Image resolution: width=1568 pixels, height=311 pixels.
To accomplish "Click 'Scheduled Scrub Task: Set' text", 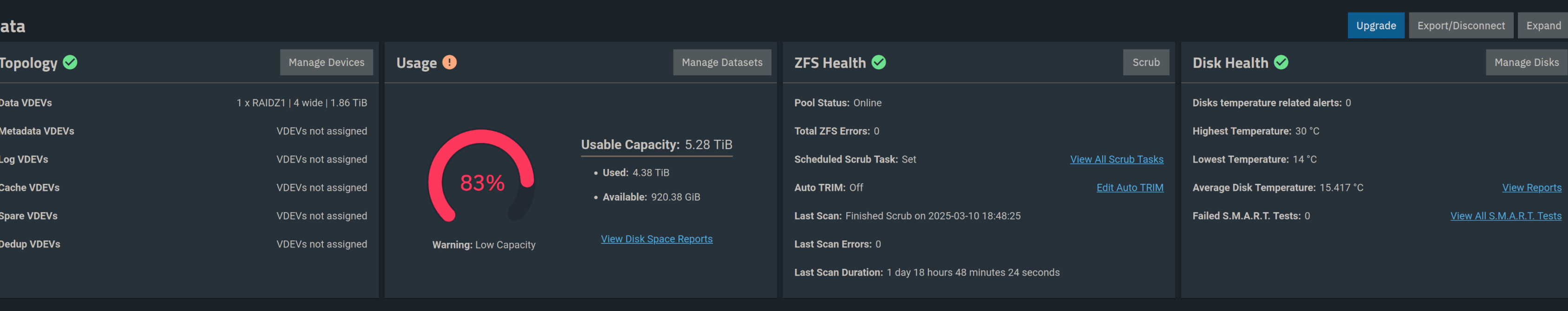I will tap(854, 160).
